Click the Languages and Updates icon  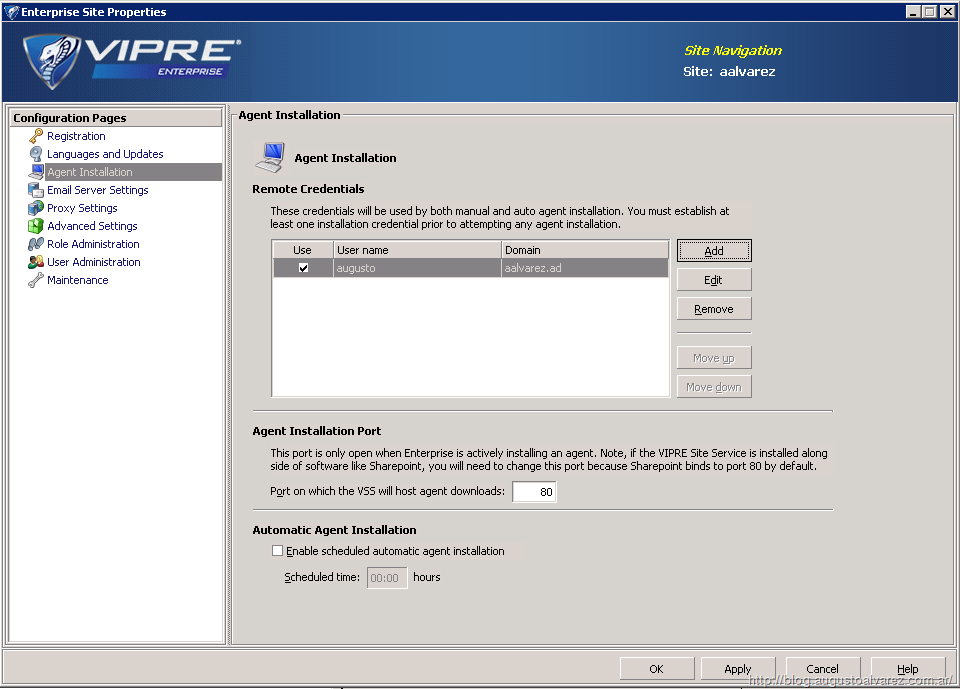pos(36,154)
